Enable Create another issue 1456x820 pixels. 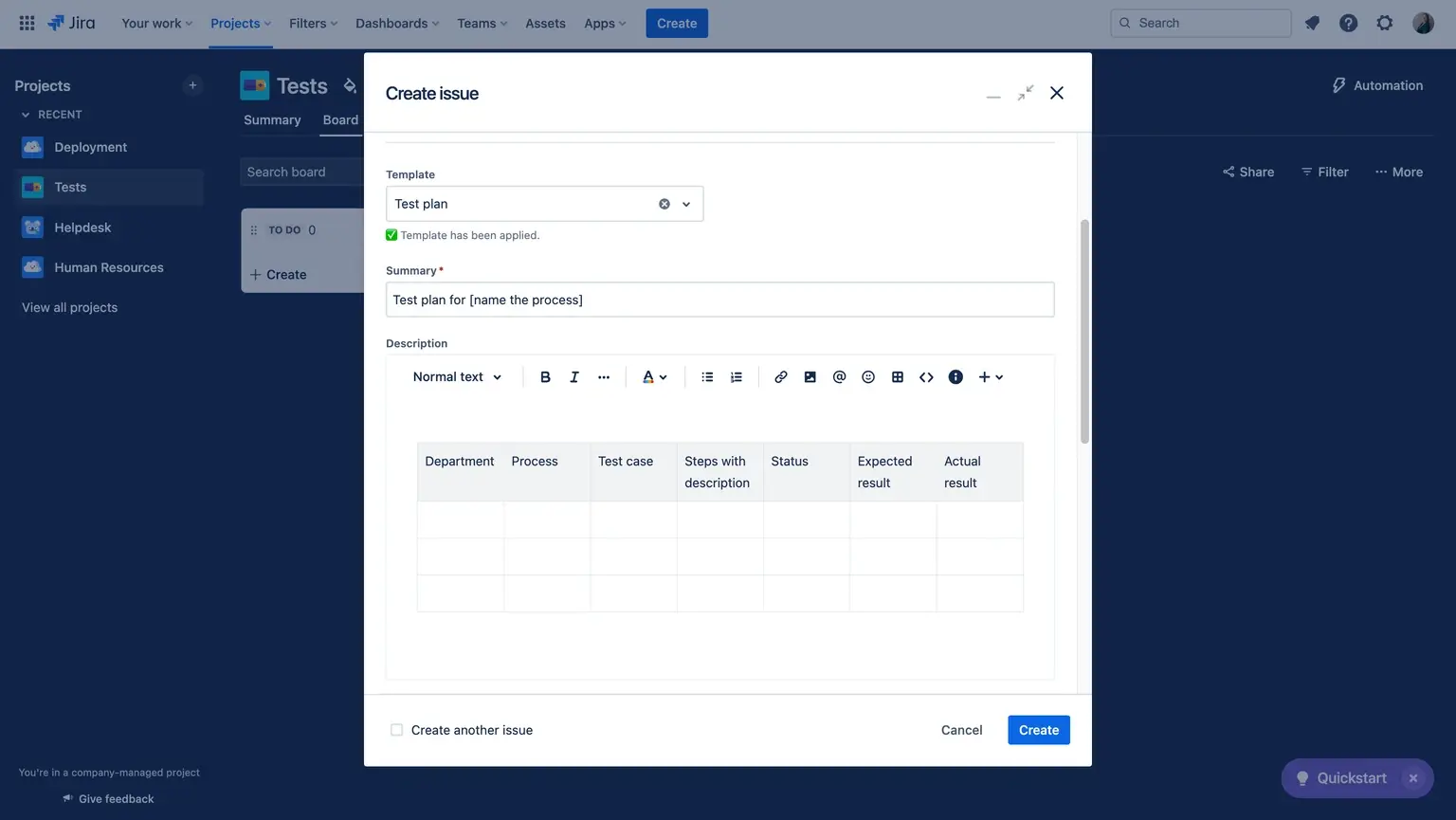coord(396,730)
